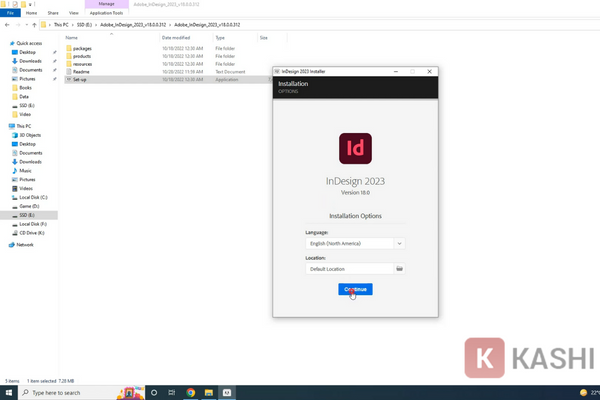Open Quick access in navigation pane
Viewport: 600px width, 400px height.
click(x=29, y=43)
